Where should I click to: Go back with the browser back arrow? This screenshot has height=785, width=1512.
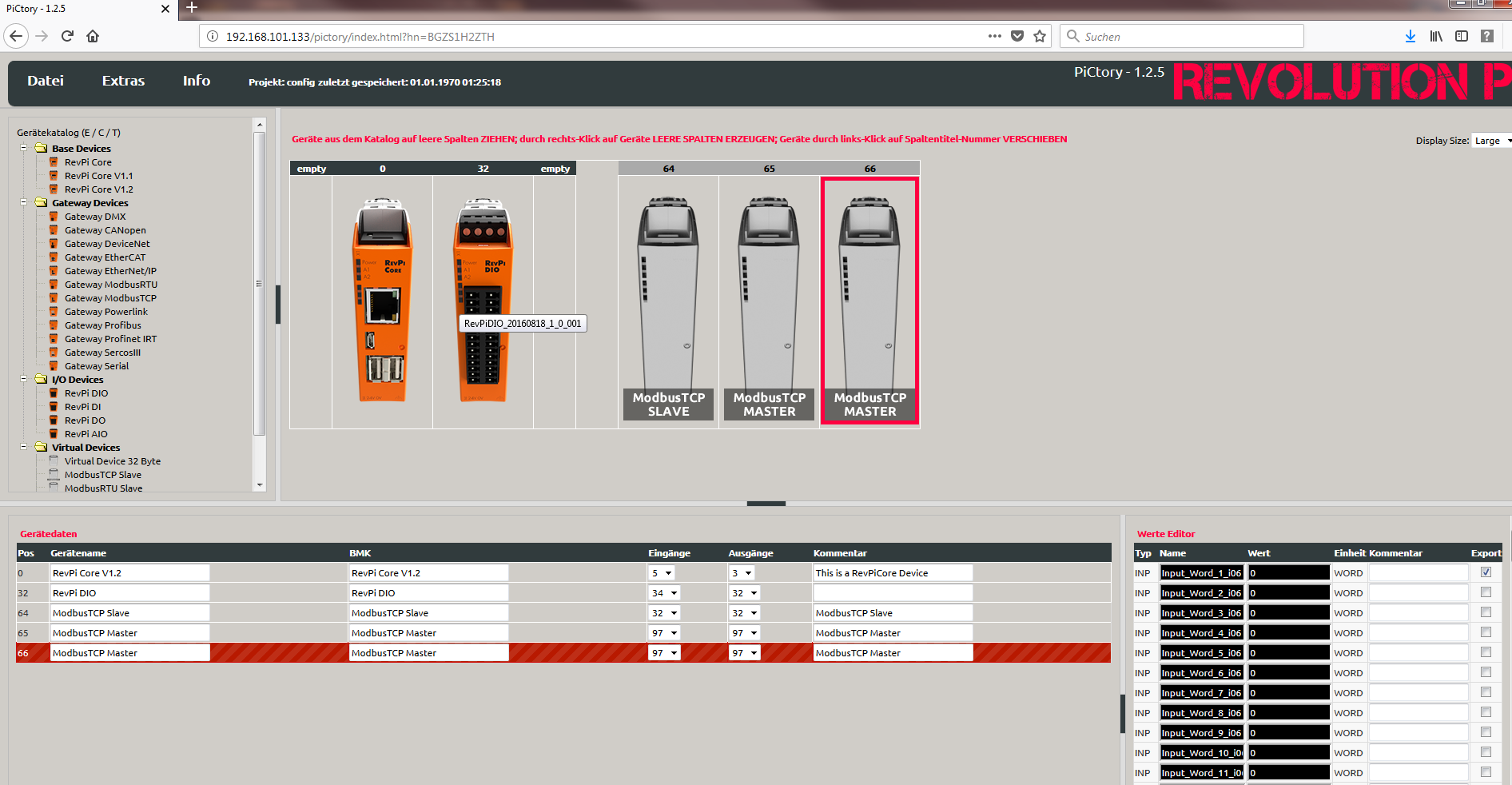[16, 36]
